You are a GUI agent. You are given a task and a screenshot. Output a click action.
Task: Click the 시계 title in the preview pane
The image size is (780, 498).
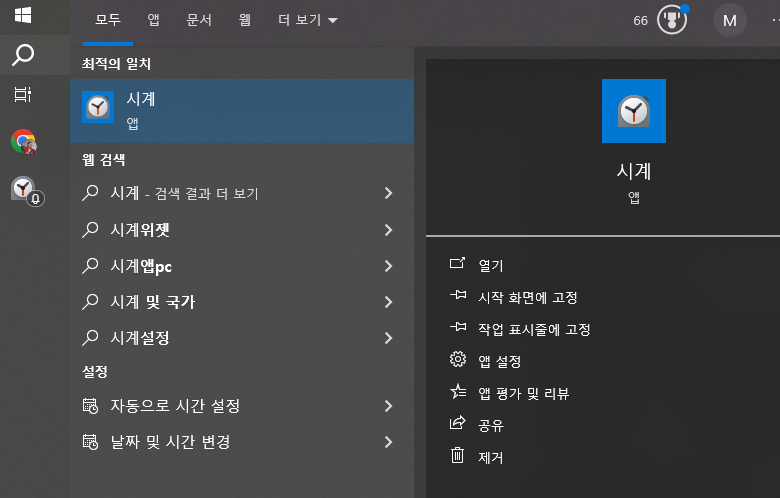point(634,171)
